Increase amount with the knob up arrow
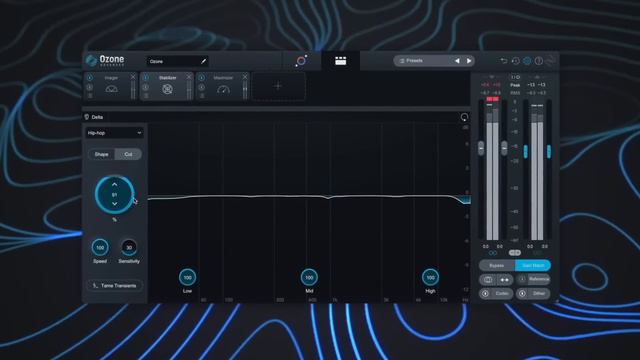The image size is (640, 360). point(115,184)
